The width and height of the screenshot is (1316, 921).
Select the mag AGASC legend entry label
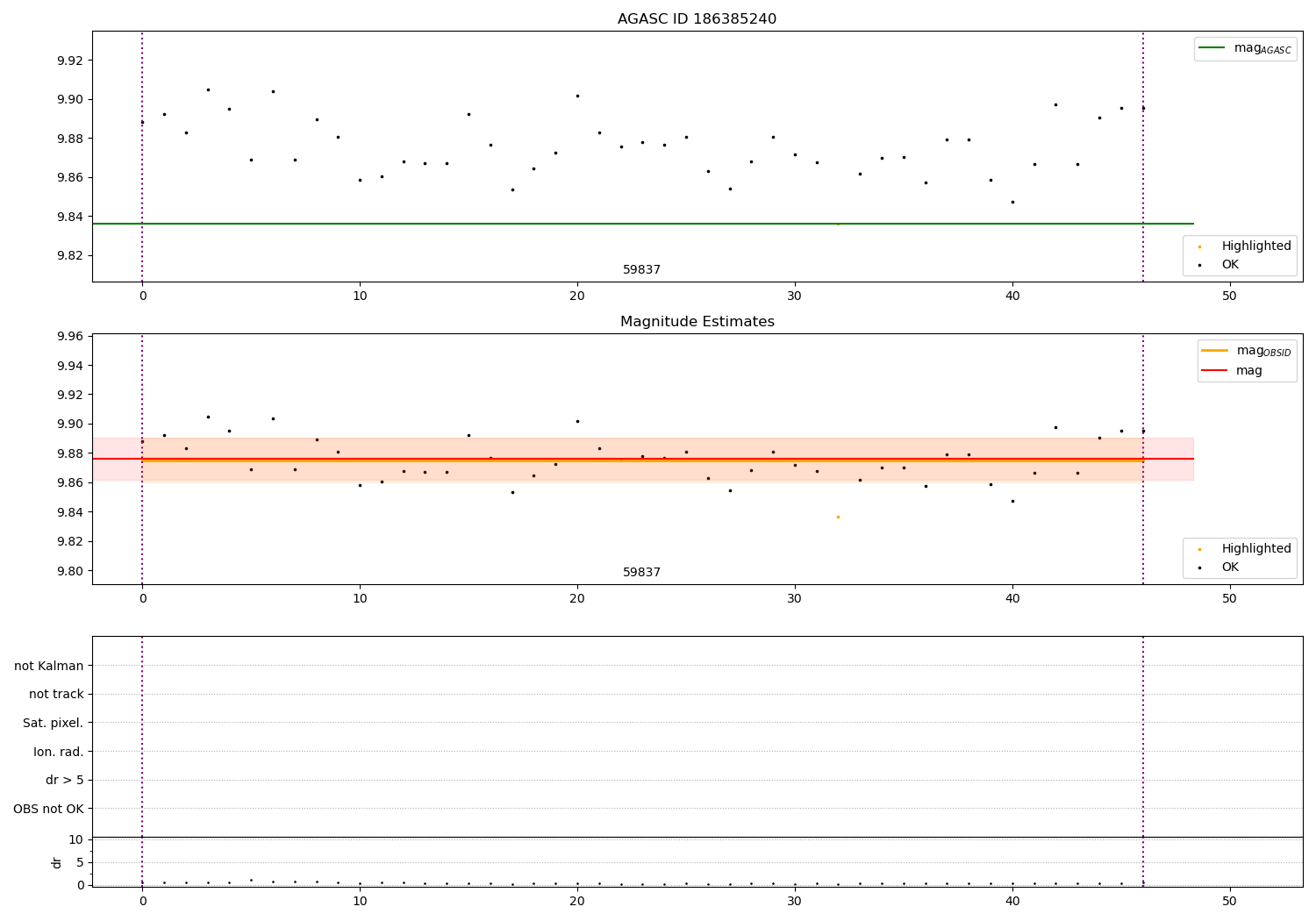(1262, 48)
